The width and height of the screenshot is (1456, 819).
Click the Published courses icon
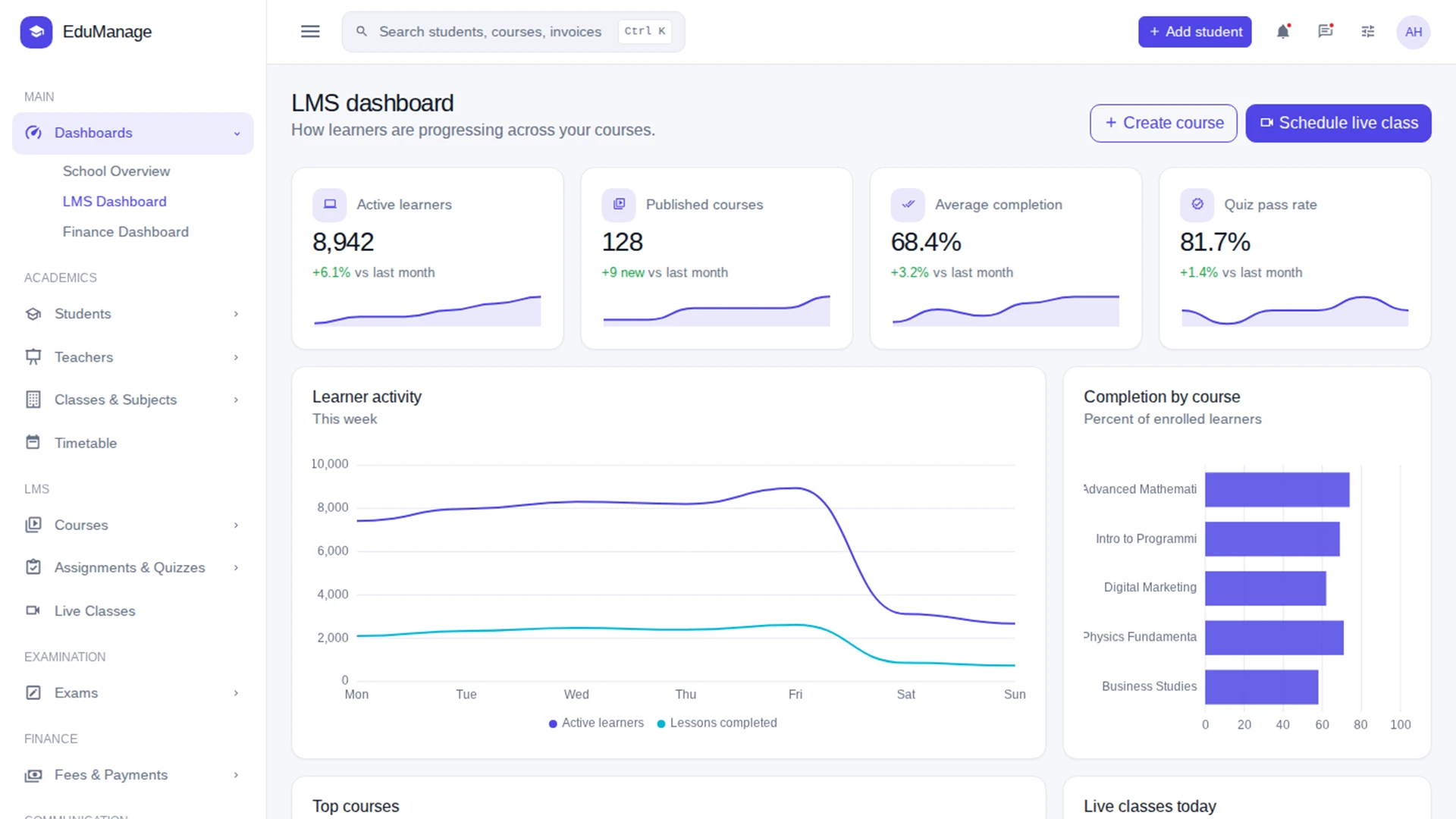tap(619, 205)
